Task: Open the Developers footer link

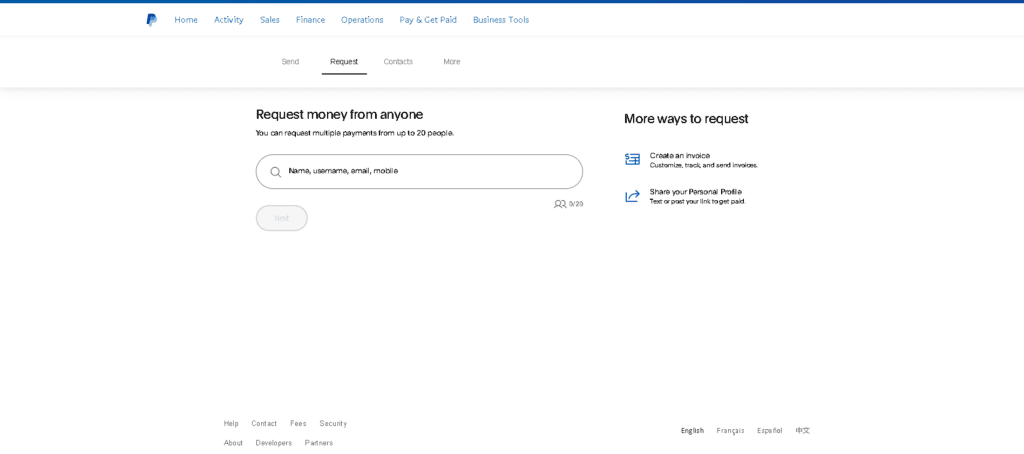Action: tap(274, 443)
